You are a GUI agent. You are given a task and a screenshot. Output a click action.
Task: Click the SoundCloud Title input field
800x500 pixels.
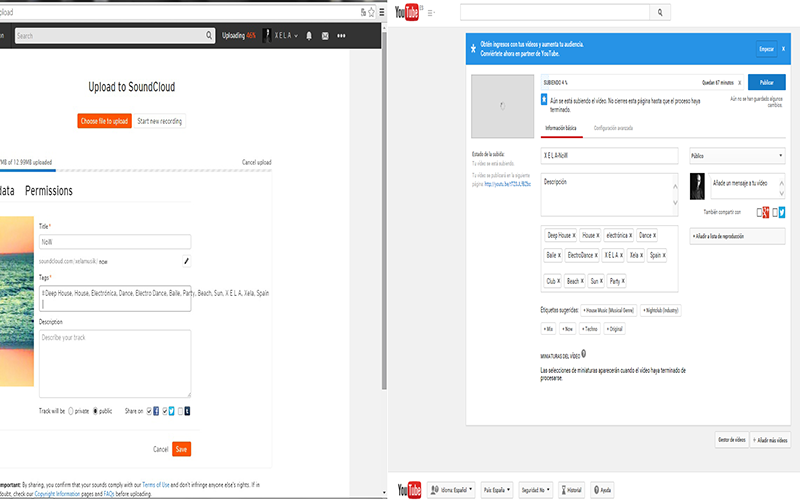click(115, 242)
